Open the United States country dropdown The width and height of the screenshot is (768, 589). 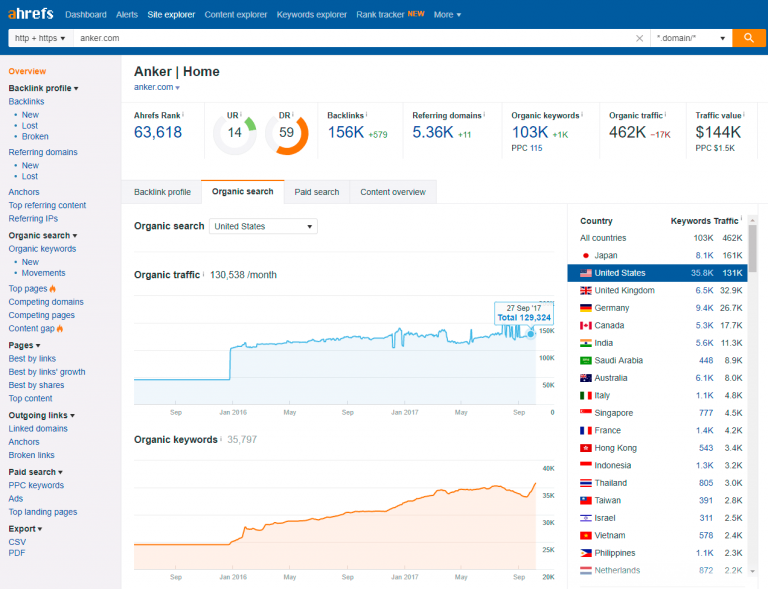pyautogui.click(x=263, y=227)
